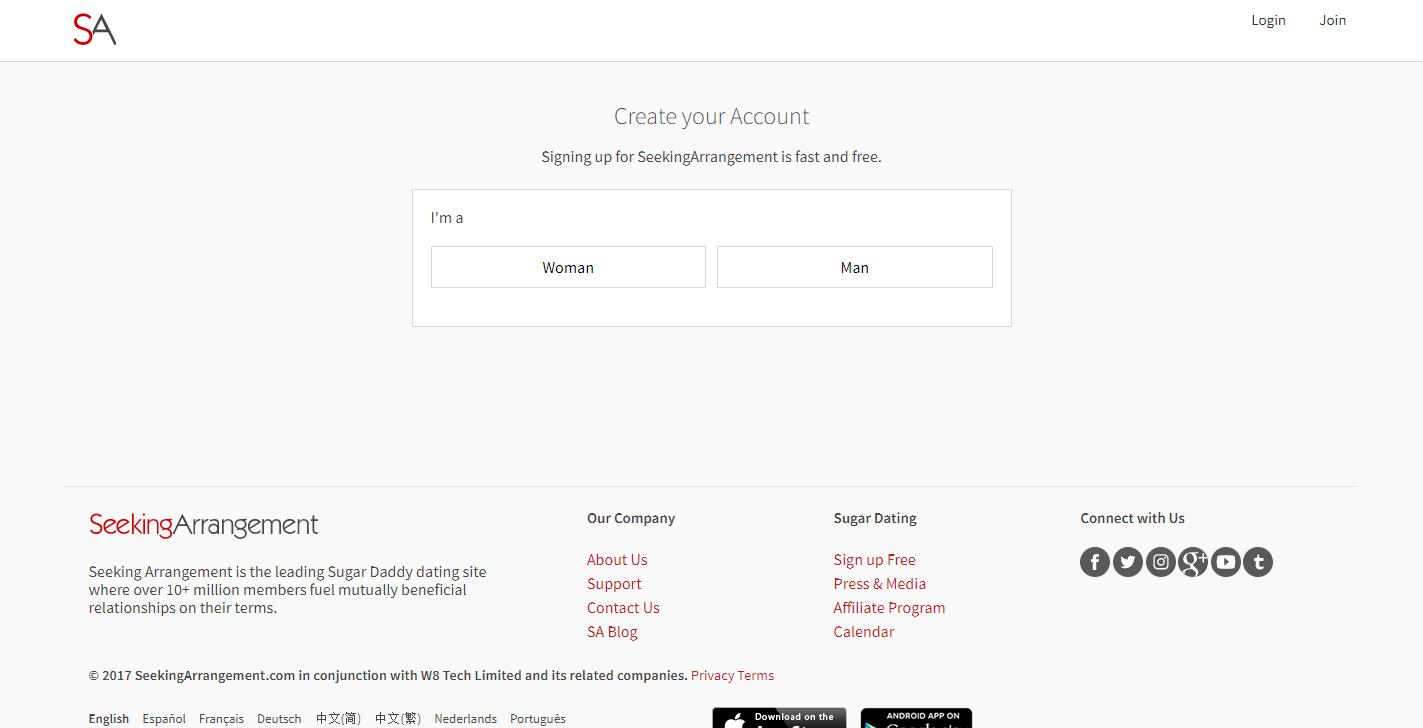This screenshot has height=728, width=1423.
Task: Open the Google Plus social icon
Action: [x=1193, y=562]
